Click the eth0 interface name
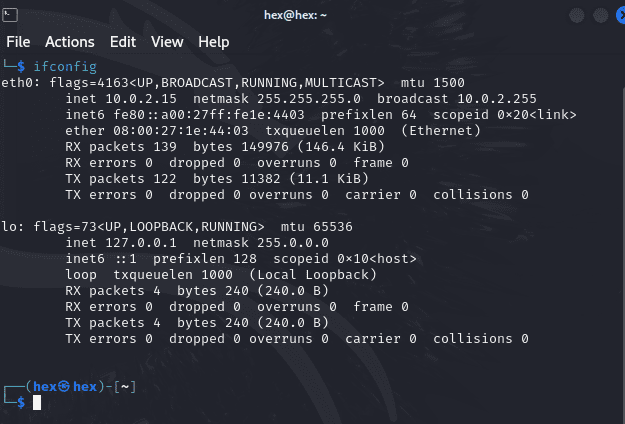The width and height of the screenshot is (625, 424). (18, 82)
